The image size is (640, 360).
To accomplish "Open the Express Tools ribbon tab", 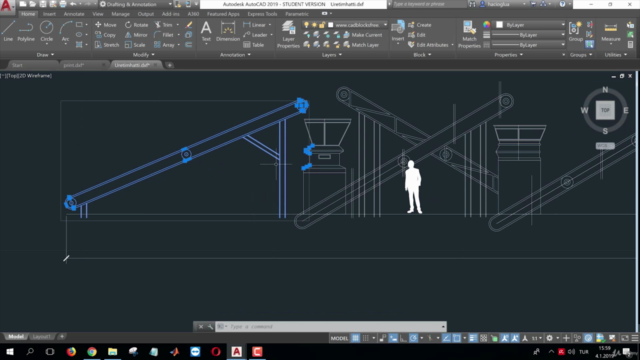I will [262, 14].
